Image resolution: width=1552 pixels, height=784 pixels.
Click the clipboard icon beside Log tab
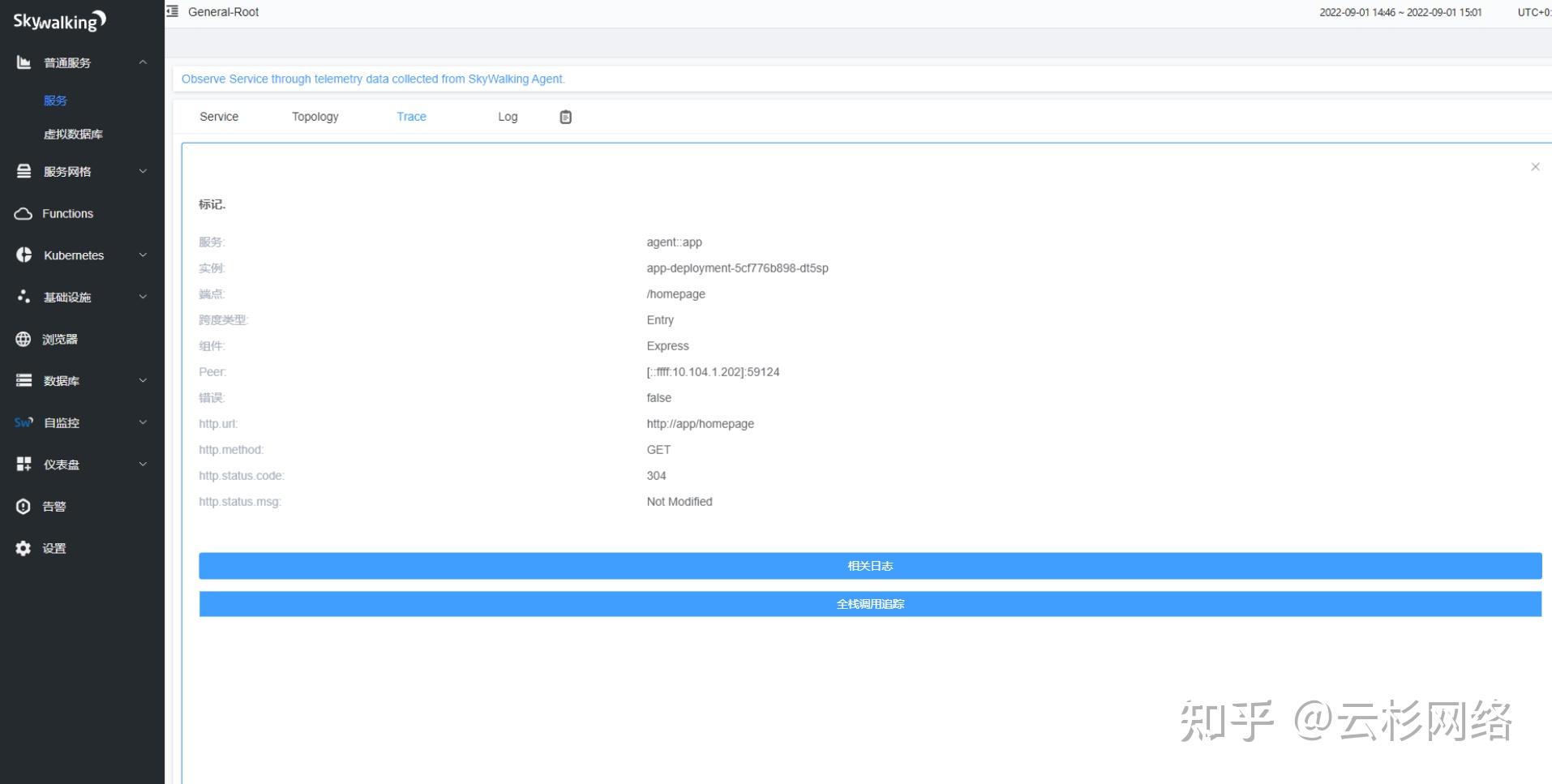[564, 117]
